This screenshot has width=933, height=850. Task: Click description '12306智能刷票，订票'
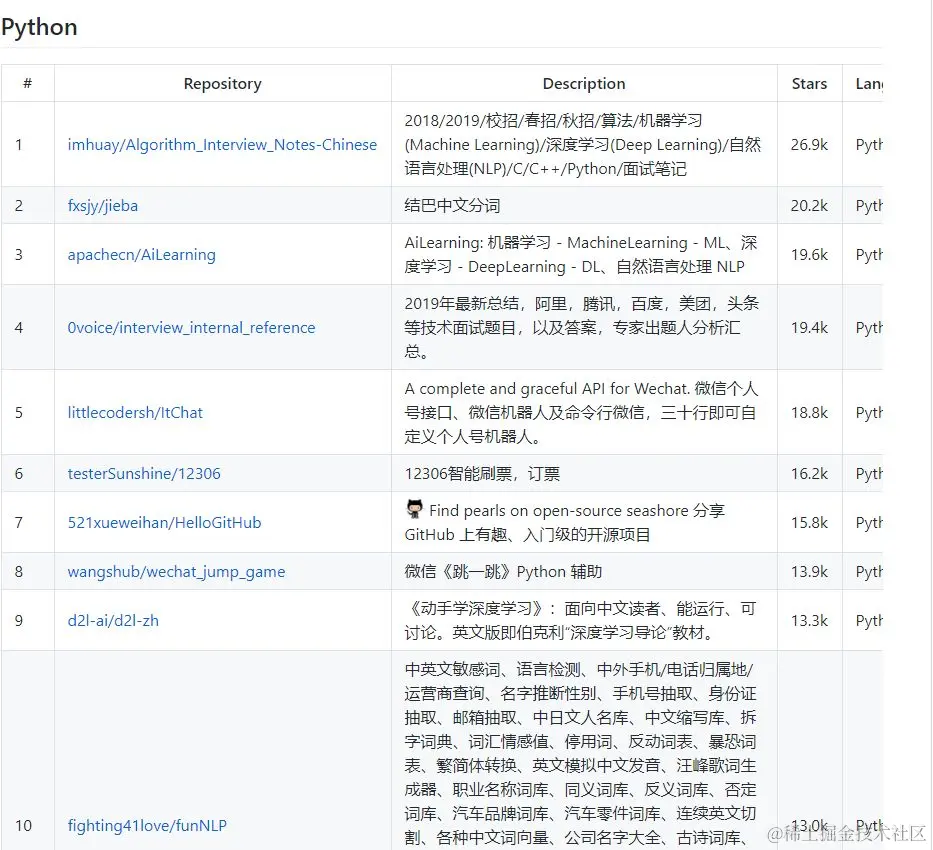(482, 473)
